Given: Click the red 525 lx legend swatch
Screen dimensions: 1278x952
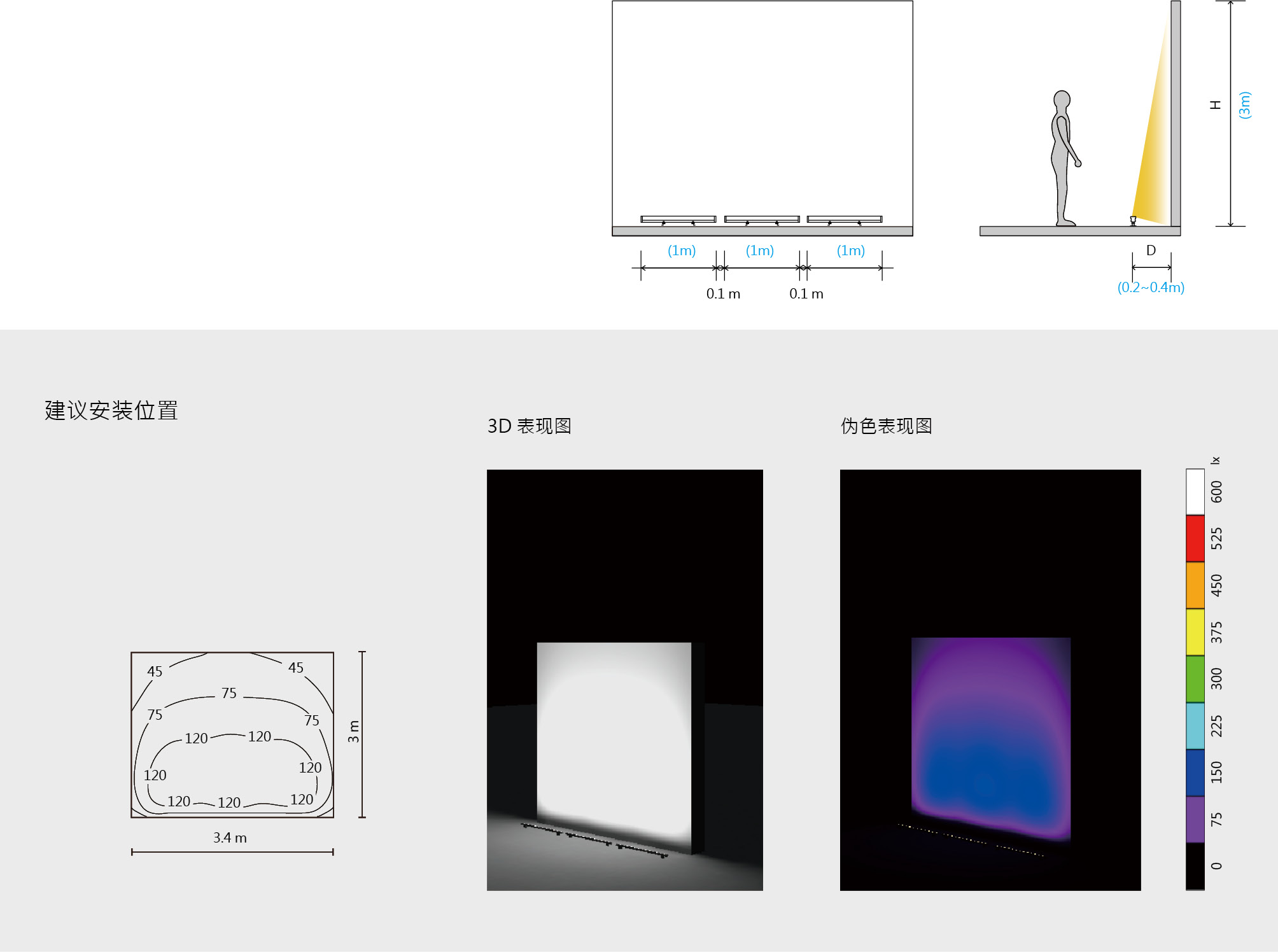Looking at the screenshot, I should click(x=1195, y=538).
